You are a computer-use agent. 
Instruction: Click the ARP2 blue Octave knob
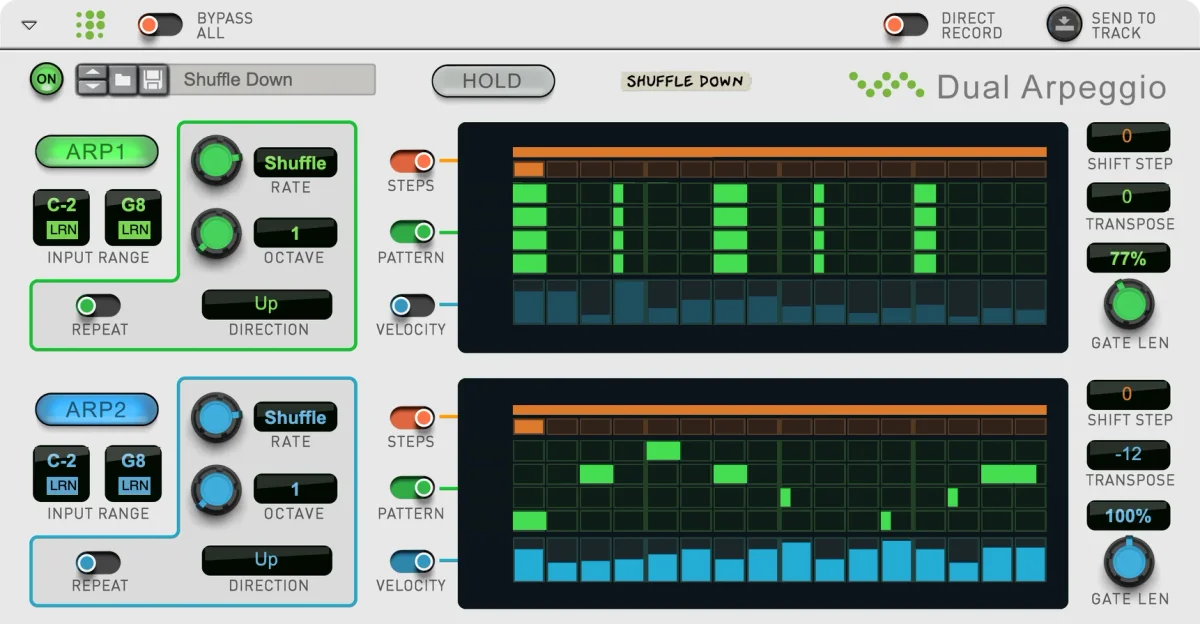(x=216, y=489)
